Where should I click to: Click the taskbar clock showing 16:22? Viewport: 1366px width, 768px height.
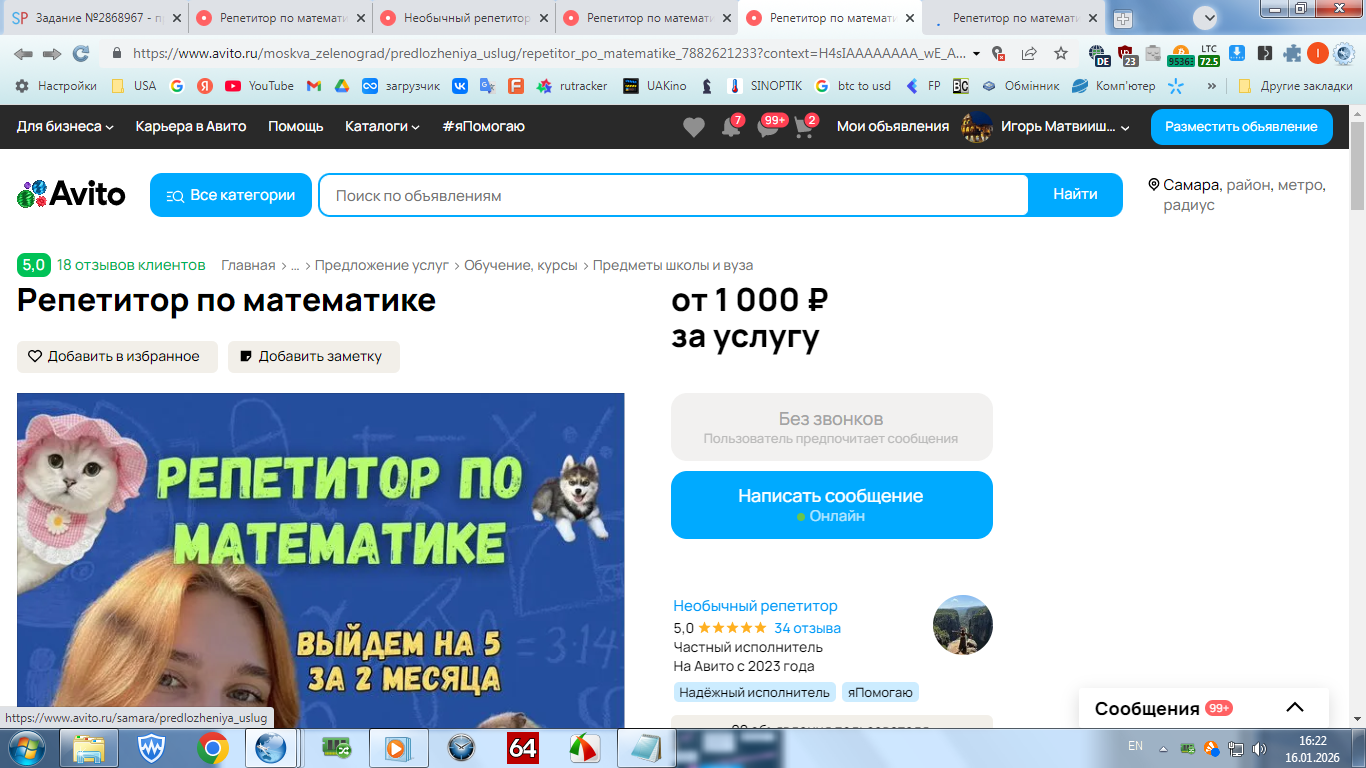[1312, 749]
